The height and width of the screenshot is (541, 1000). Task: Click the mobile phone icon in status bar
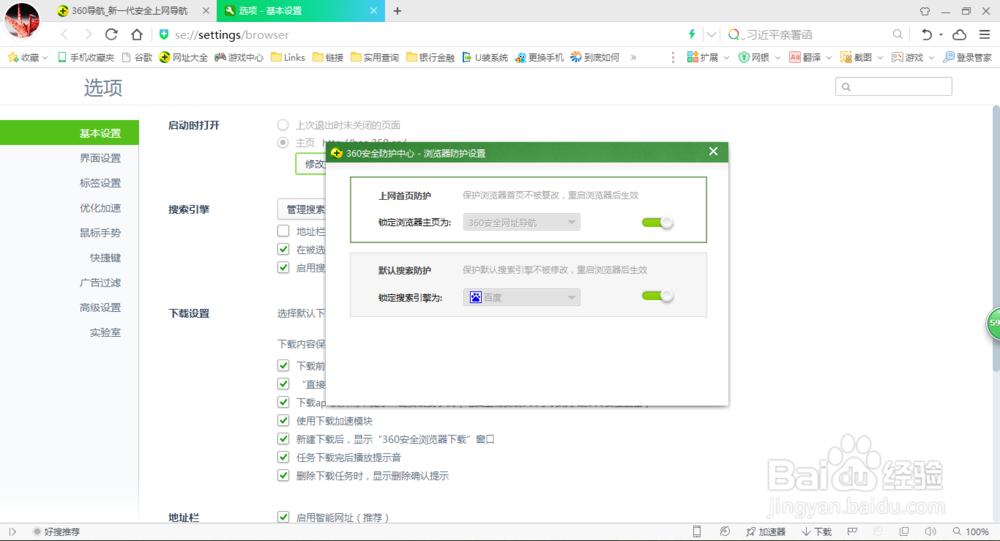[x=697, y=531]
